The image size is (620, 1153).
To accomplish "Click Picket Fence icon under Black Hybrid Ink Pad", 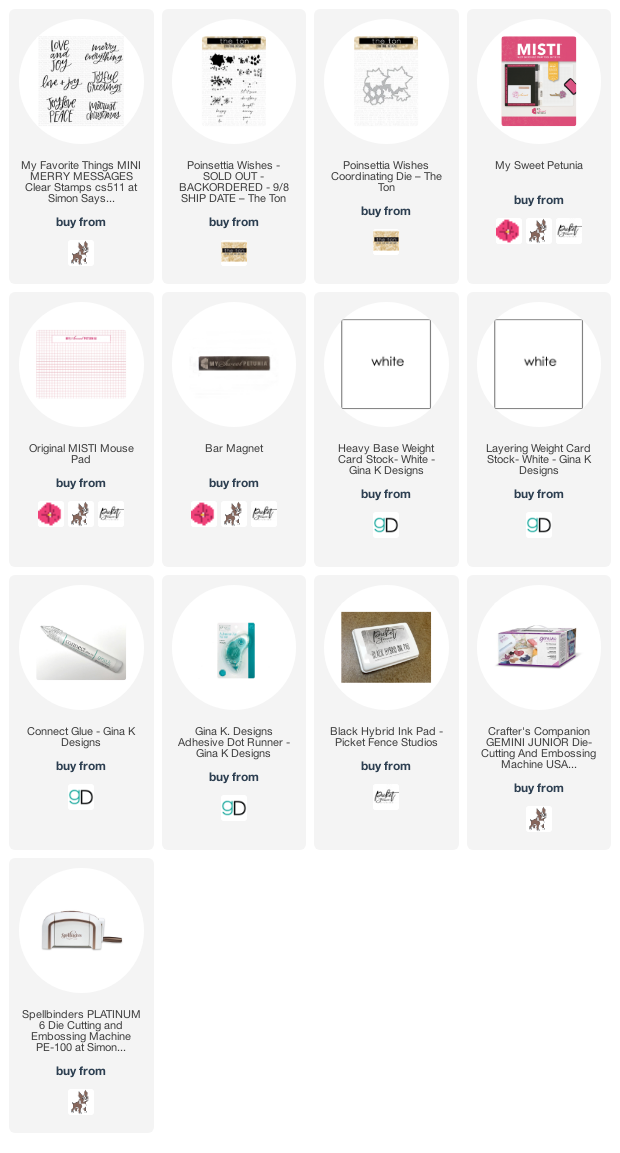I will tap(386, 797).
